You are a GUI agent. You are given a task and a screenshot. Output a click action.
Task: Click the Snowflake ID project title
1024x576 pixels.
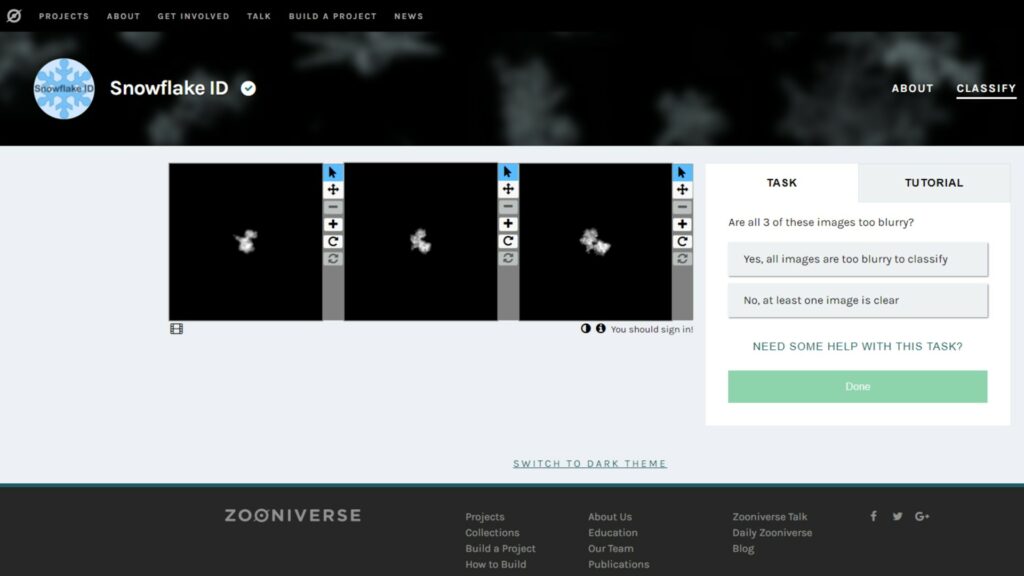click(x=169, y=88)
